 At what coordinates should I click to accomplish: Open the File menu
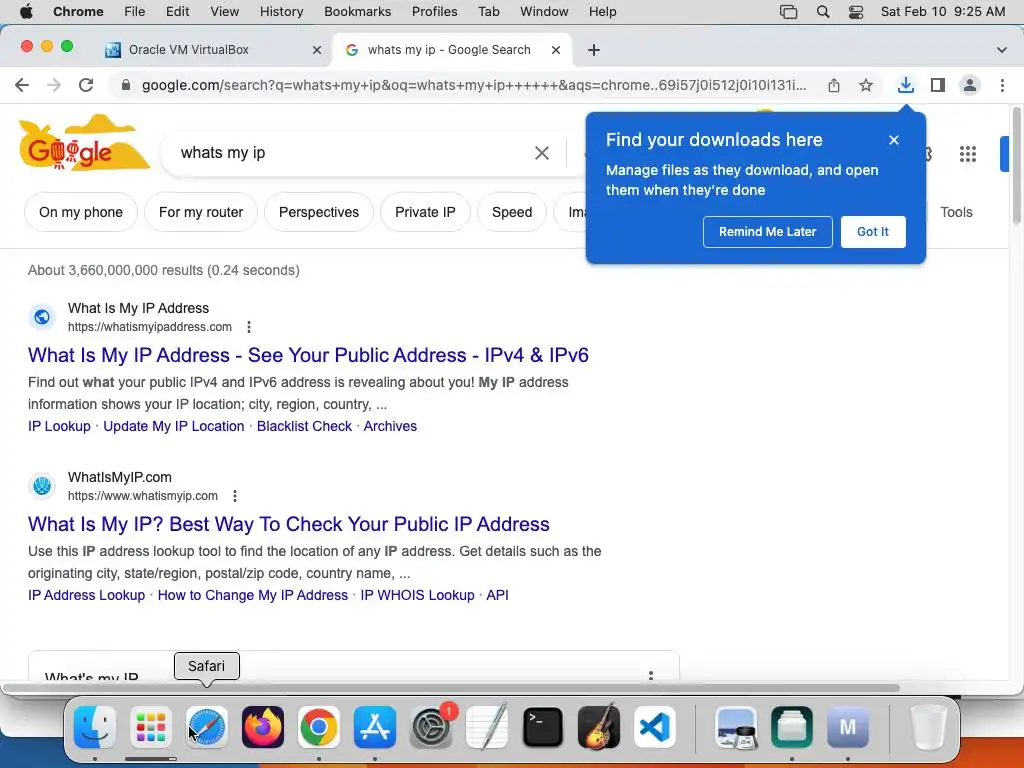[135, 12]
